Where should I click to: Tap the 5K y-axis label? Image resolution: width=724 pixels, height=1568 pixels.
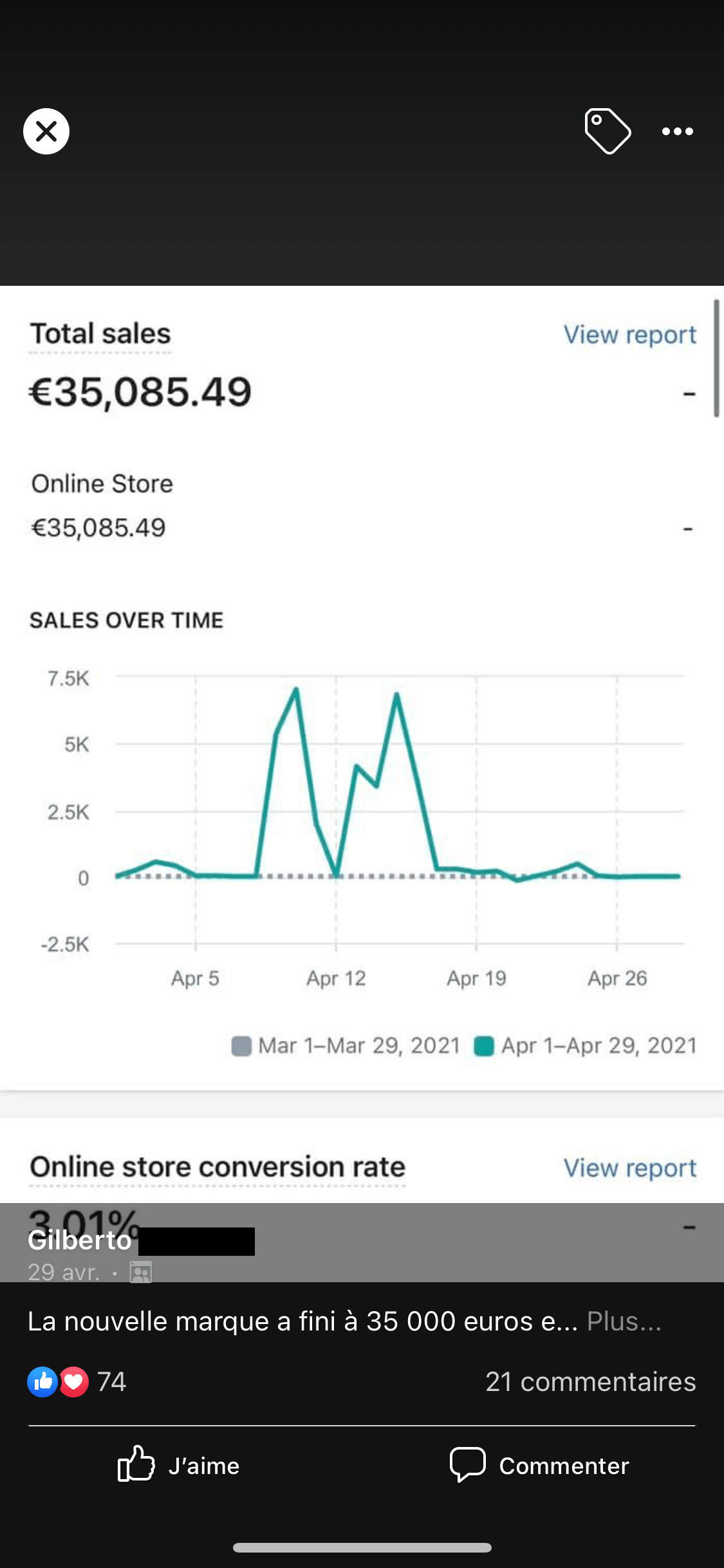point(77,745)
